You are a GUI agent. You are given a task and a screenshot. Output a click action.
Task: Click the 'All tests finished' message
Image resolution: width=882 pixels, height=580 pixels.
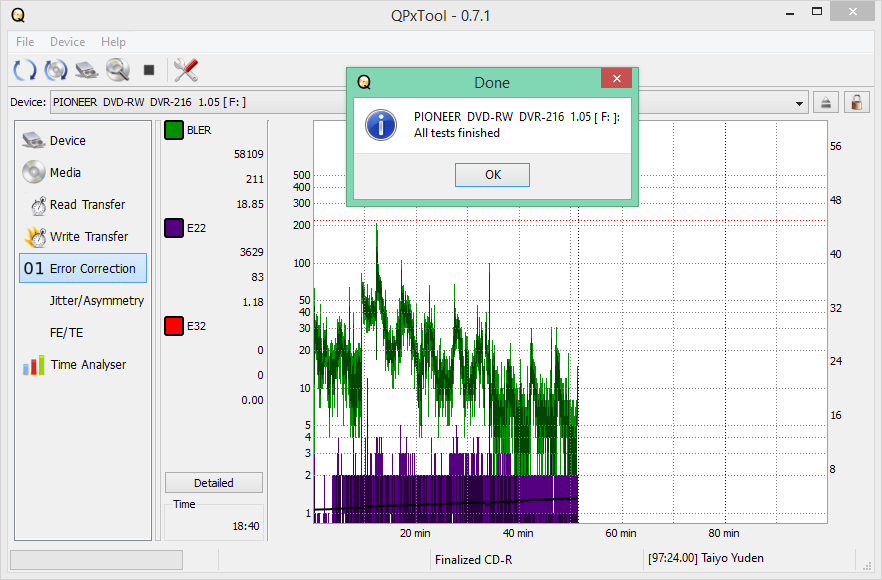pyautogui.click(x=457, y=133)
